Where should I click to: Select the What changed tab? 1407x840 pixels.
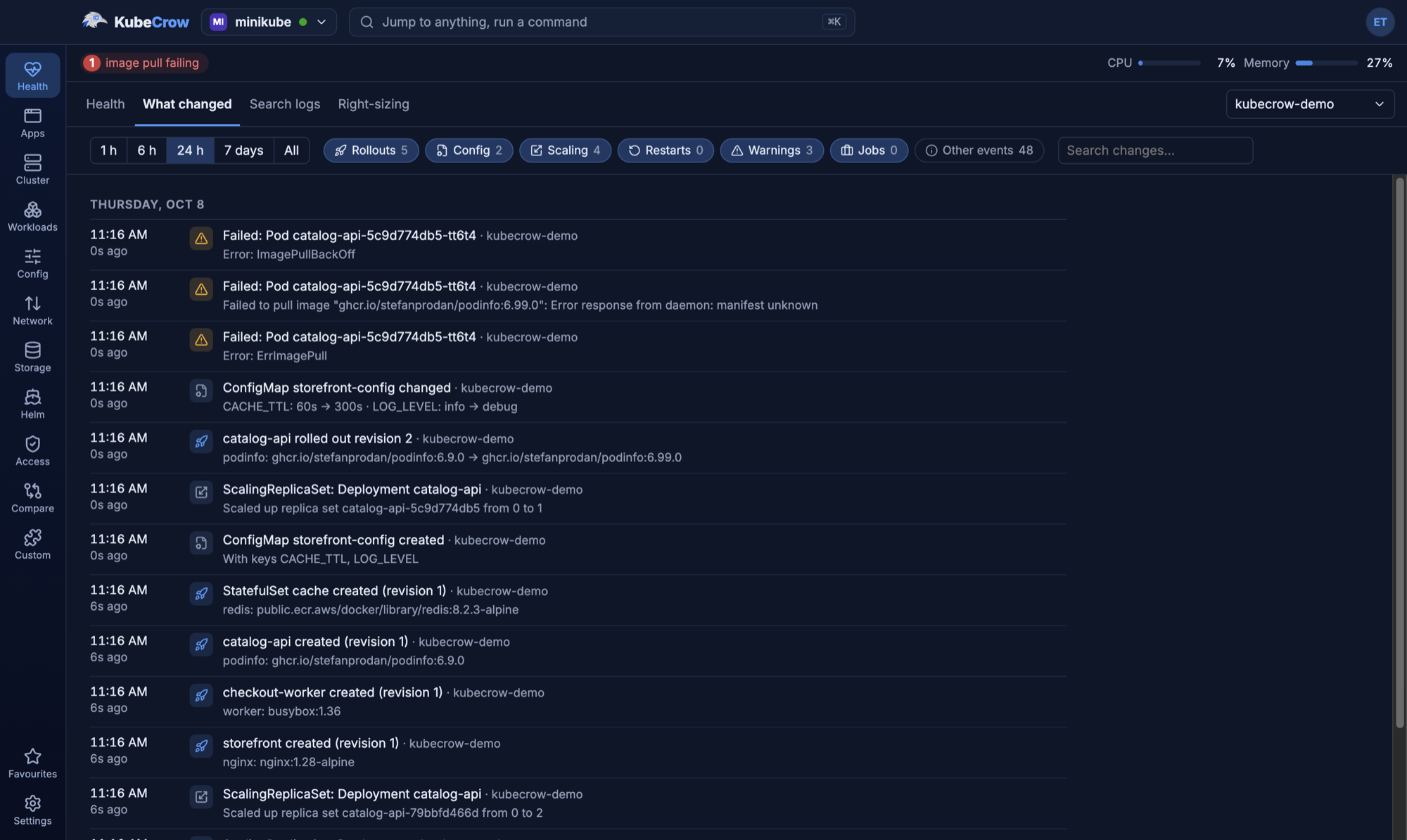tap(187, 104)
